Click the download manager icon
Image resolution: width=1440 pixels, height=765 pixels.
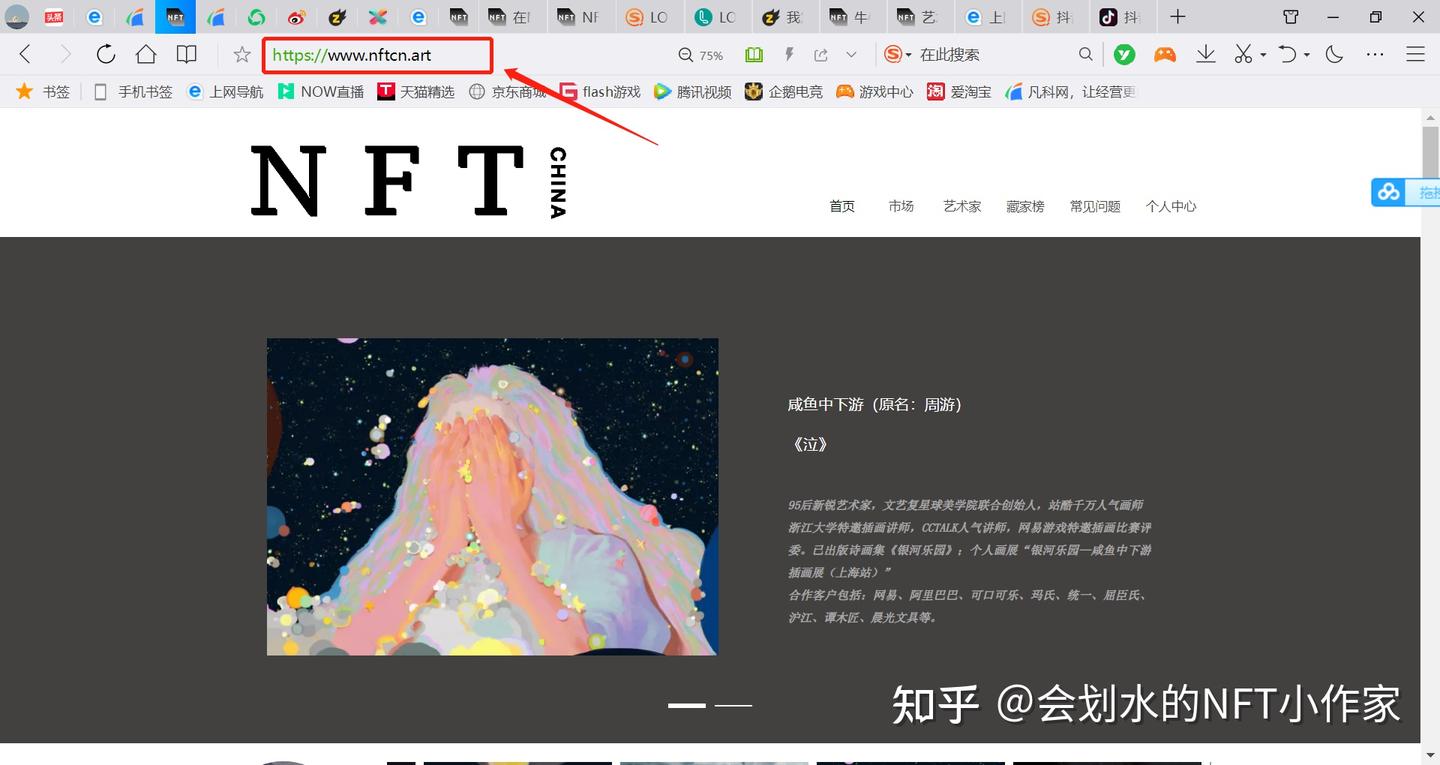pos(1205,54)
